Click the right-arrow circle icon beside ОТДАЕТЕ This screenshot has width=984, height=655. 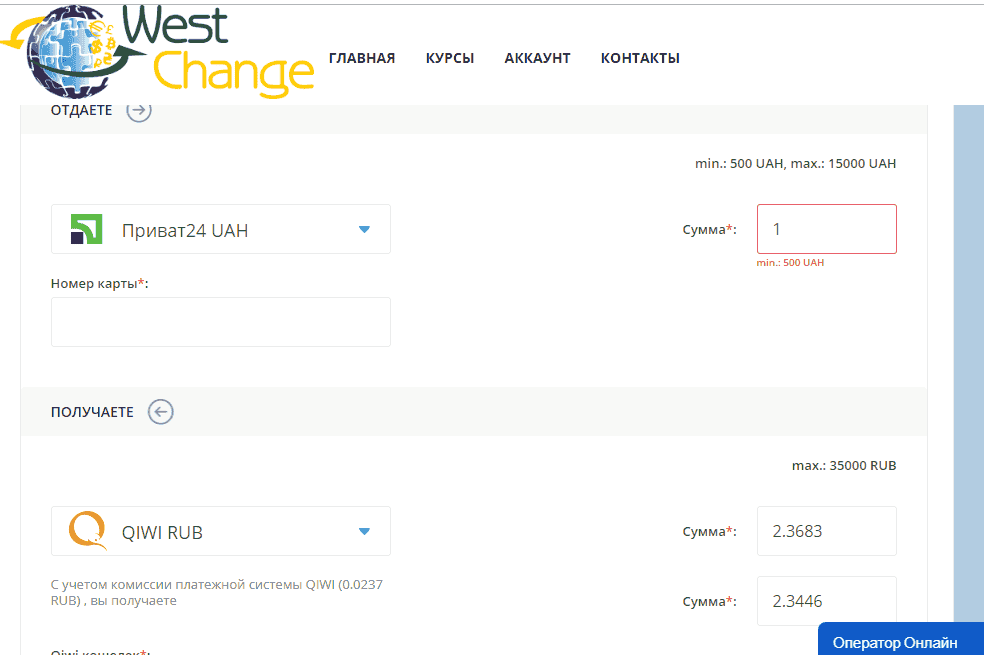tap(139, 110)
